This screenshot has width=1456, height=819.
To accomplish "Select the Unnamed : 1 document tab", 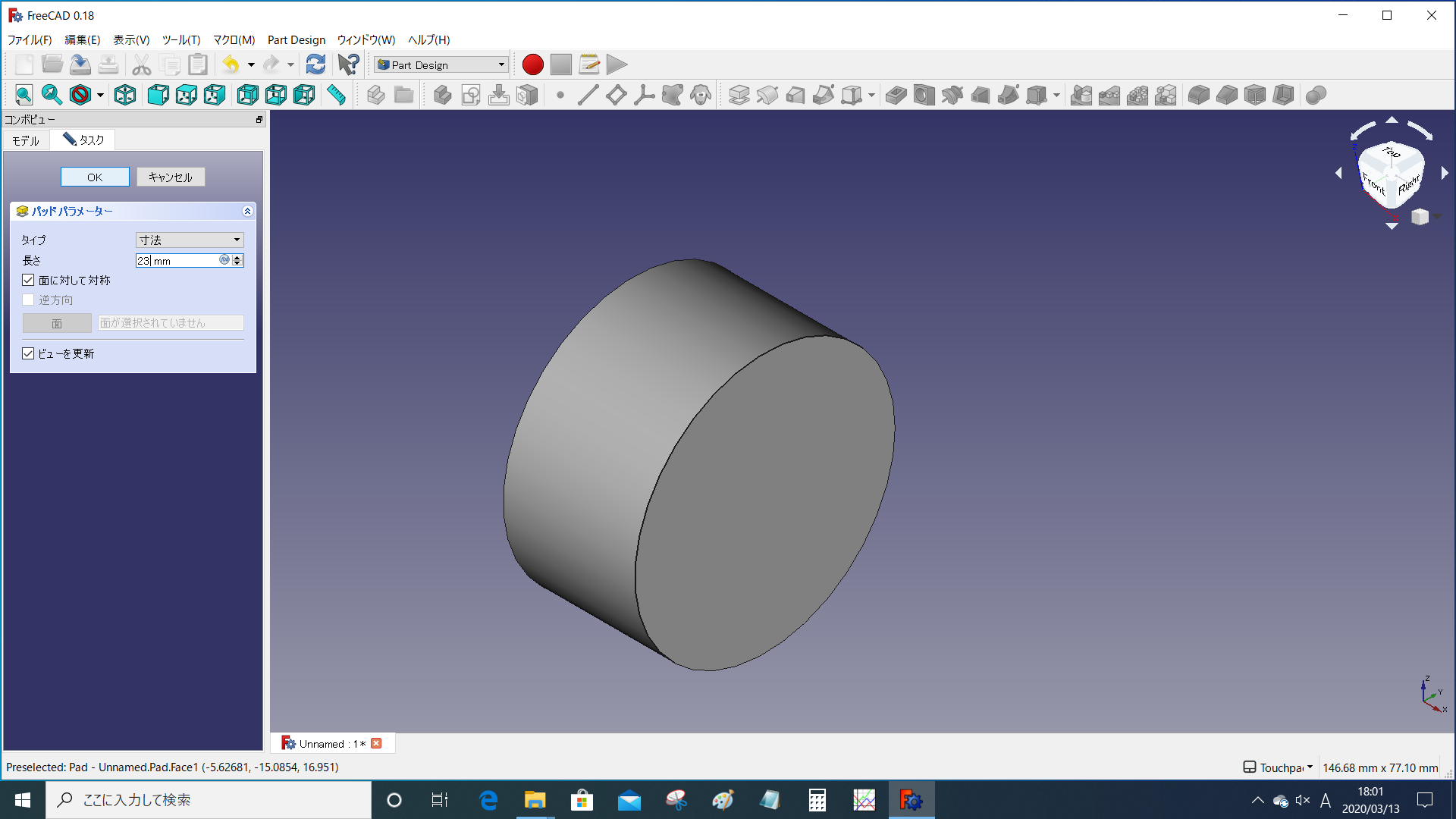I will (332, 743).
